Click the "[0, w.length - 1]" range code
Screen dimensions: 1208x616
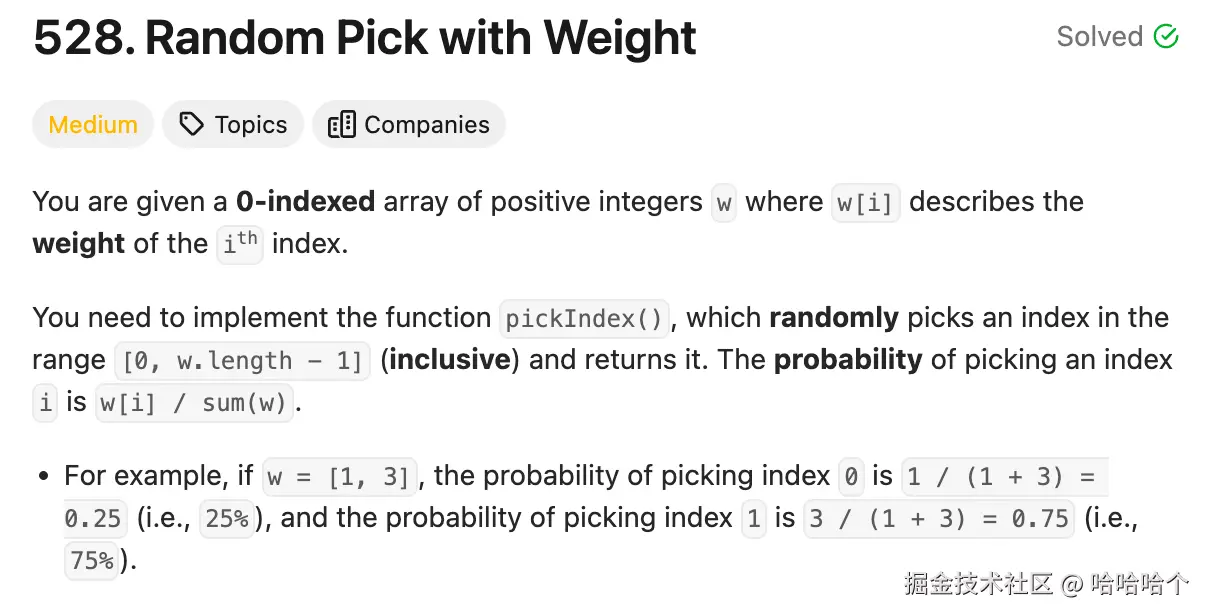tap(242, 361)
